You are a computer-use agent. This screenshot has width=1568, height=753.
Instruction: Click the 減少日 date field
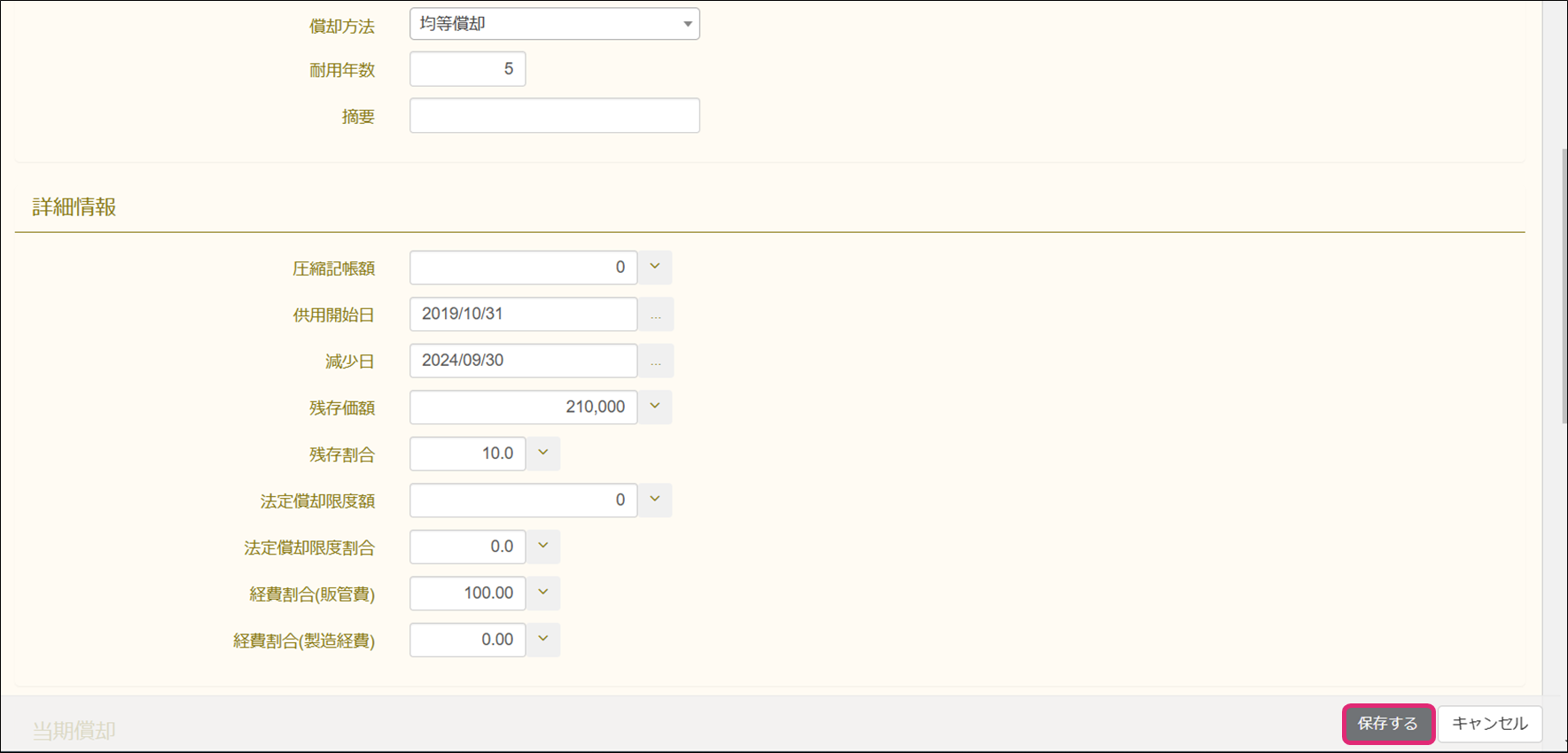pos(523,361)
